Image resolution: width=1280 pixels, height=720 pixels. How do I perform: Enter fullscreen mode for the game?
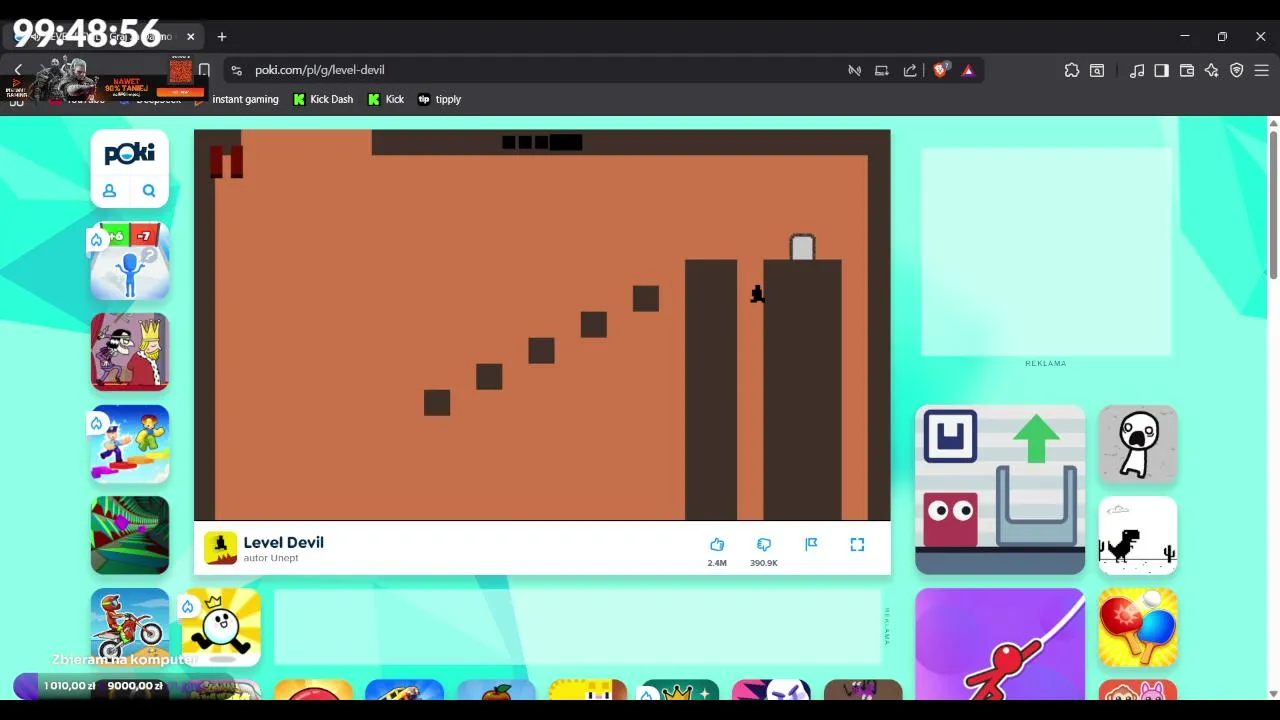pyautogui.click(x=857, y=544)
